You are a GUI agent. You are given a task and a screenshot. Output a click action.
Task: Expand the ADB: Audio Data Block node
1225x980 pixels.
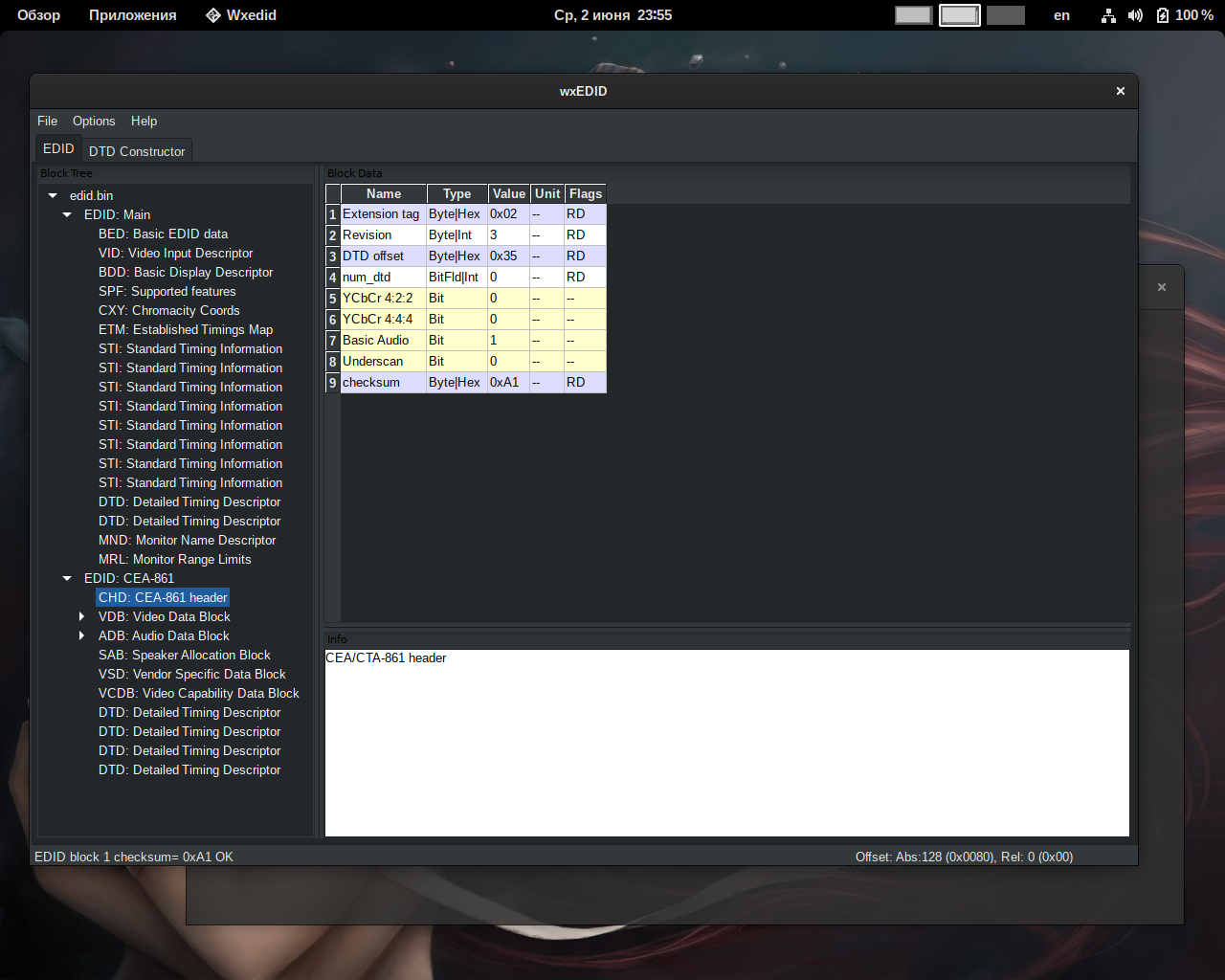coord(81,635)
